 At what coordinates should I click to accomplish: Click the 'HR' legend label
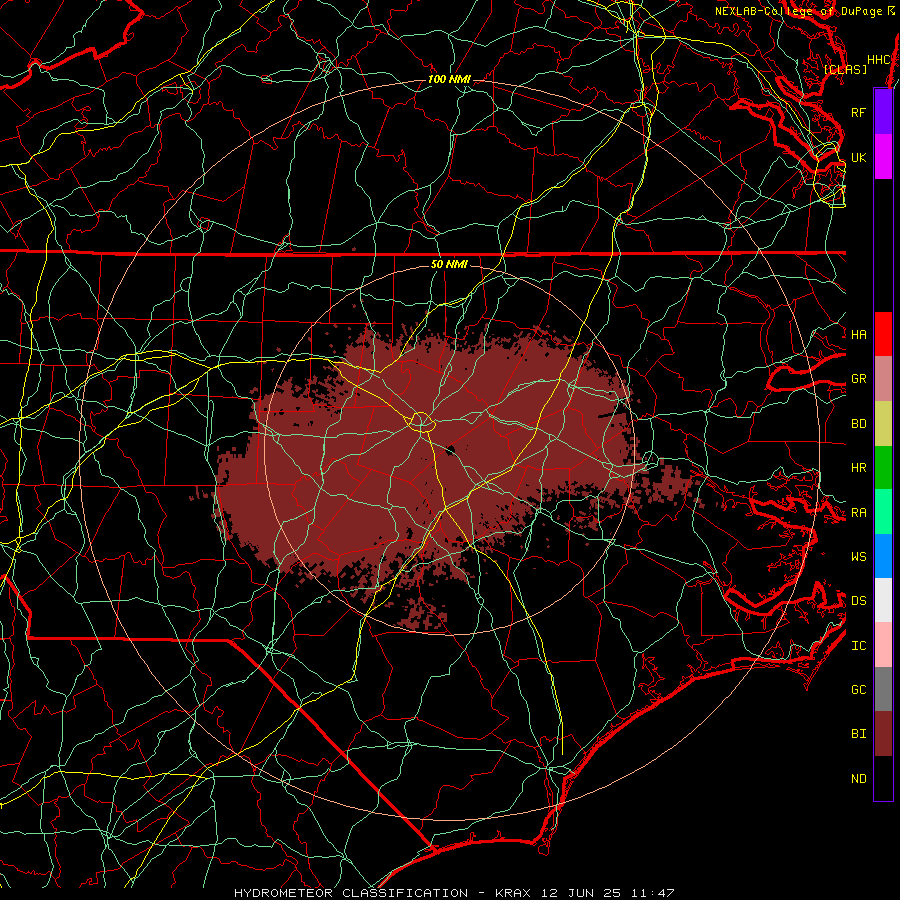pyautogui.click(x=858, y=468)
